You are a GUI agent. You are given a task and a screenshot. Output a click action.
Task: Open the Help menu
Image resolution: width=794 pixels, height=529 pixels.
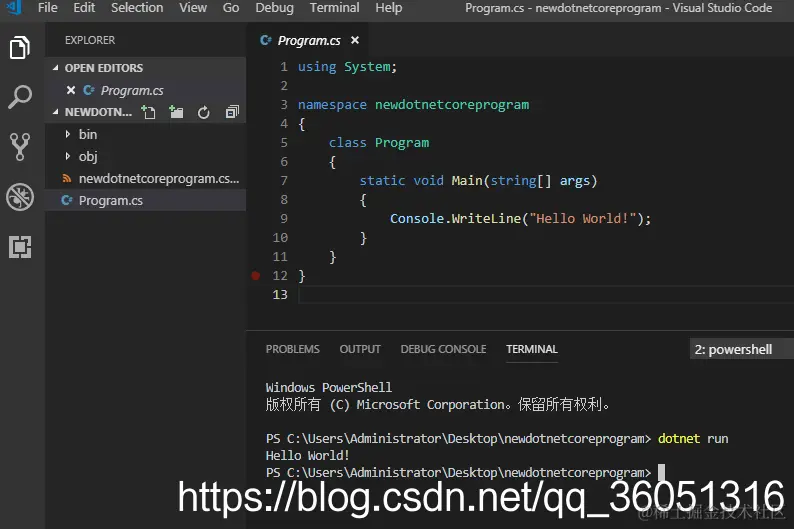click(x=389, y=8)
